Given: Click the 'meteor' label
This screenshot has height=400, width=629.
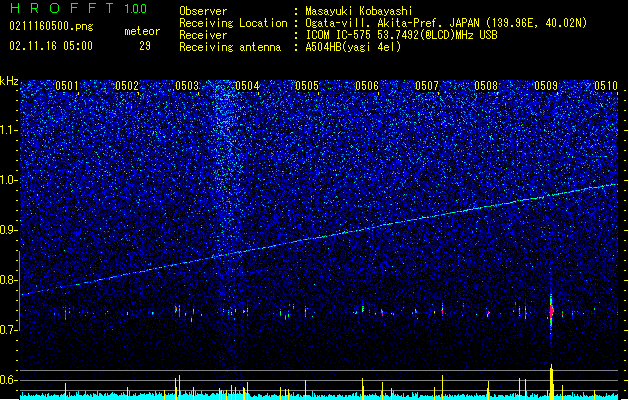Looking at the screenshot, I should click(x=142, y=31).
